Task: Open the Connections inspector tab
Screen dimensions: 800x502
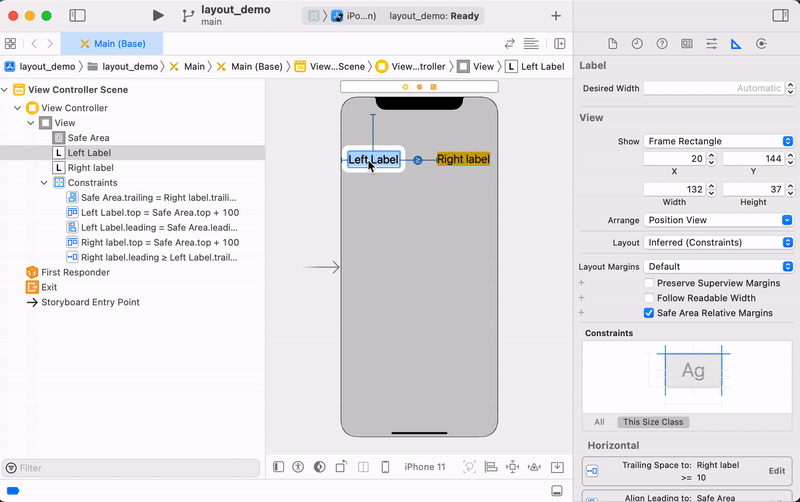Action: (761, 44)
